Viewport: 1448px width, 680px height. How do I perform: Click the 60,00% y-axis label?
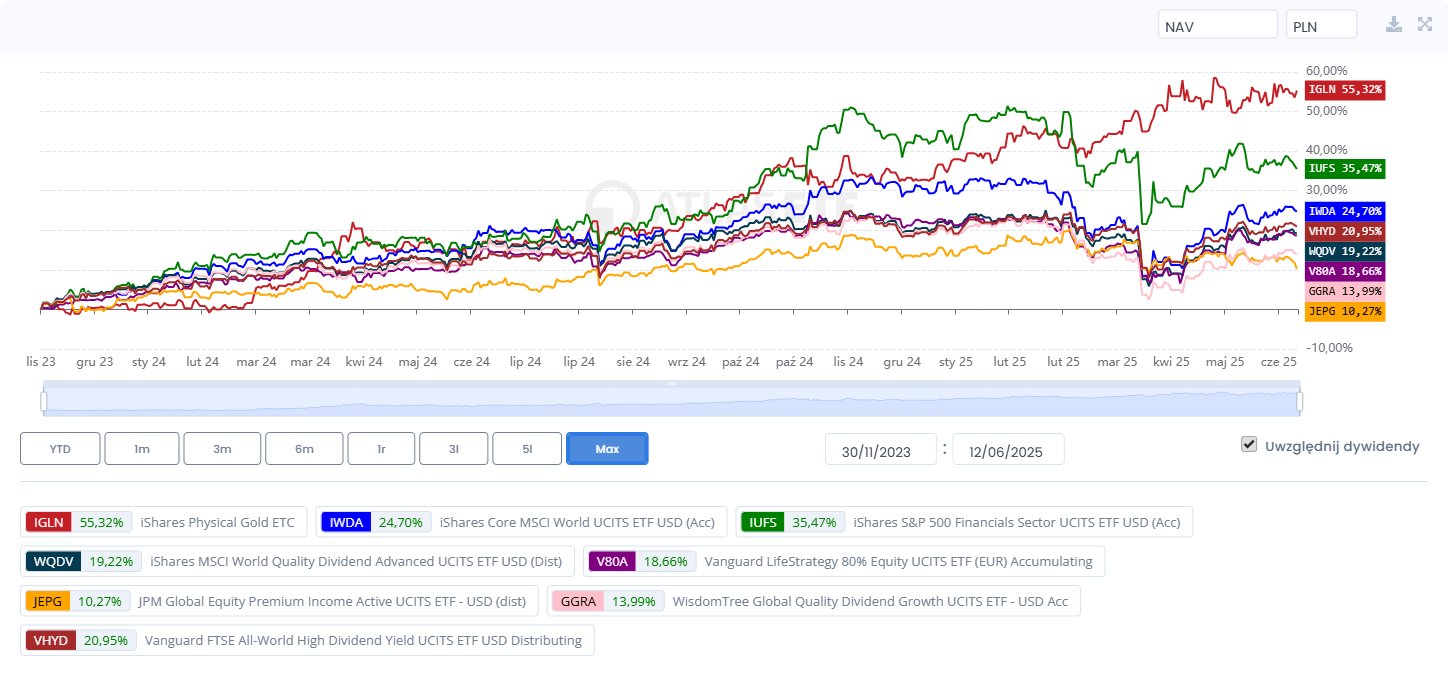[x=1327, y=71]
